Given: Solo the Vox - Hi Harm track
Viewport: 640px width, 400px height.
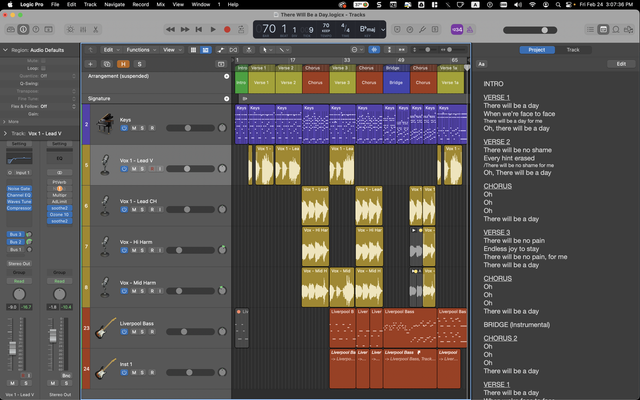Looking at the screenshot, I should 142,250.
